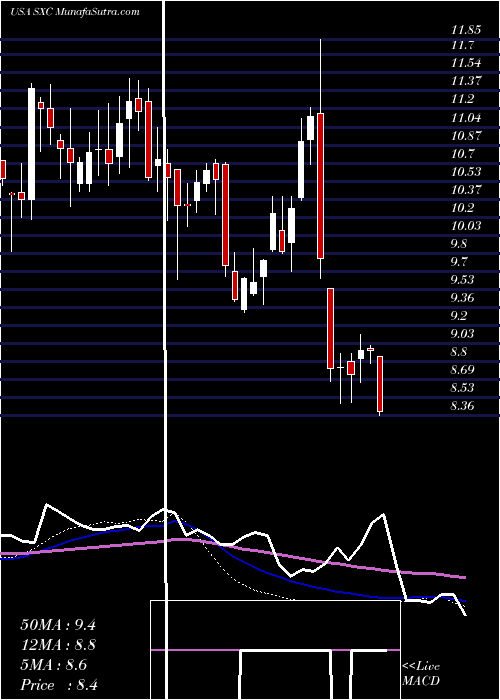500x700 pixels.
Task: Click the 10.7 price axis label
Action: (462, 154)
